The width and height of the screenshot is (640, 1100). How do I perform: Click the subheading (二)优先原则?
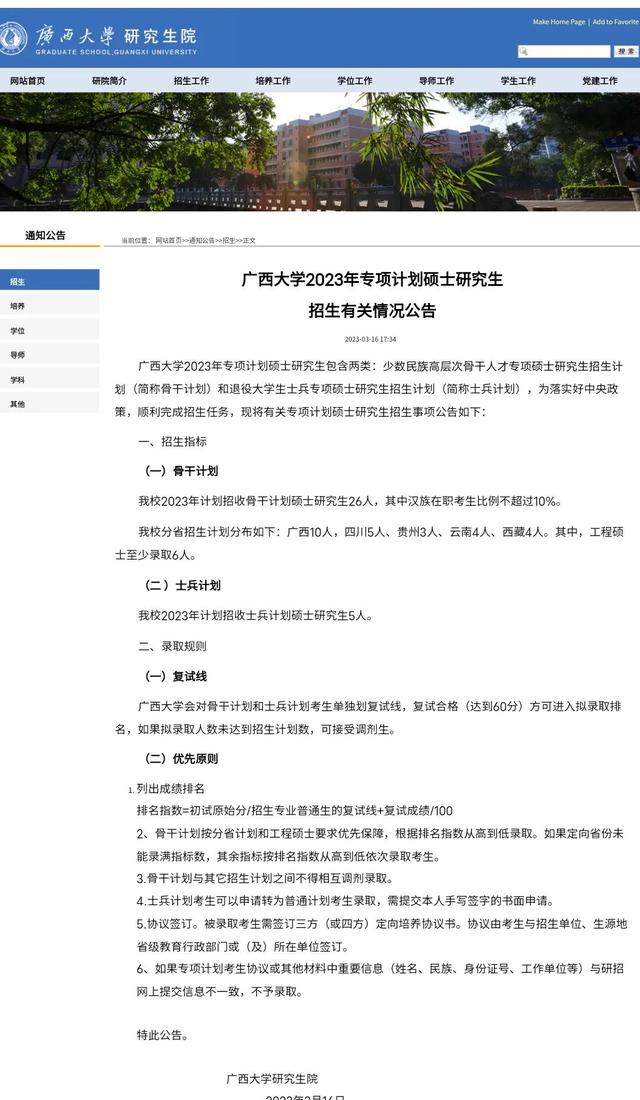[x=181, y=758]
